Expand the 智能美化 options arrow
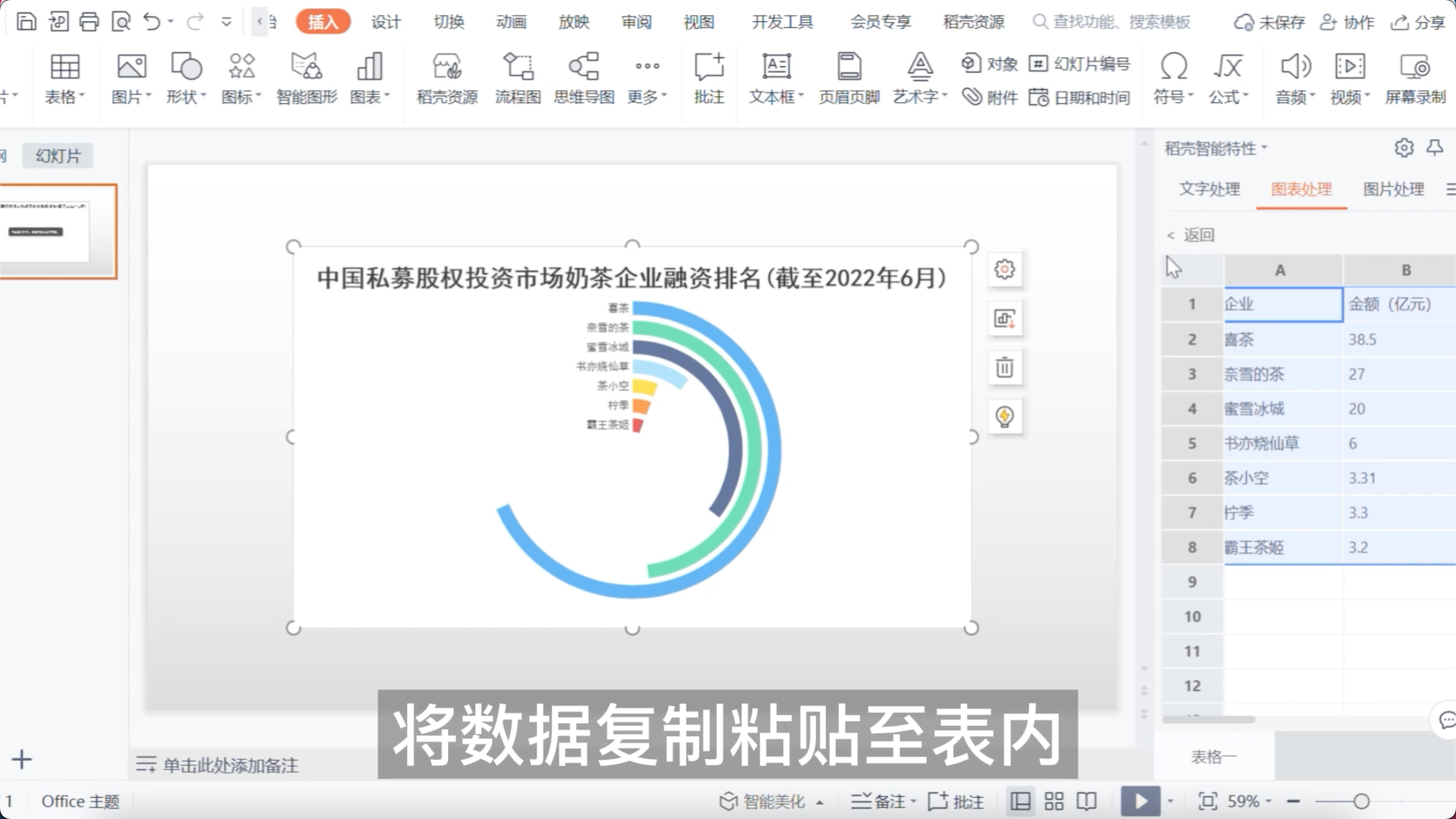The image size is (1456, 819). 820,802
